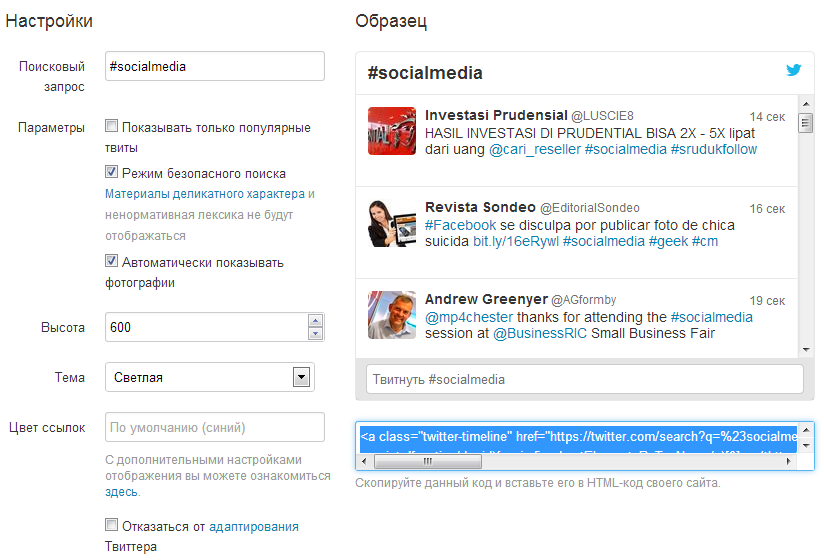
Task: Click code box scroll left arrow
Action: [364, 461]
